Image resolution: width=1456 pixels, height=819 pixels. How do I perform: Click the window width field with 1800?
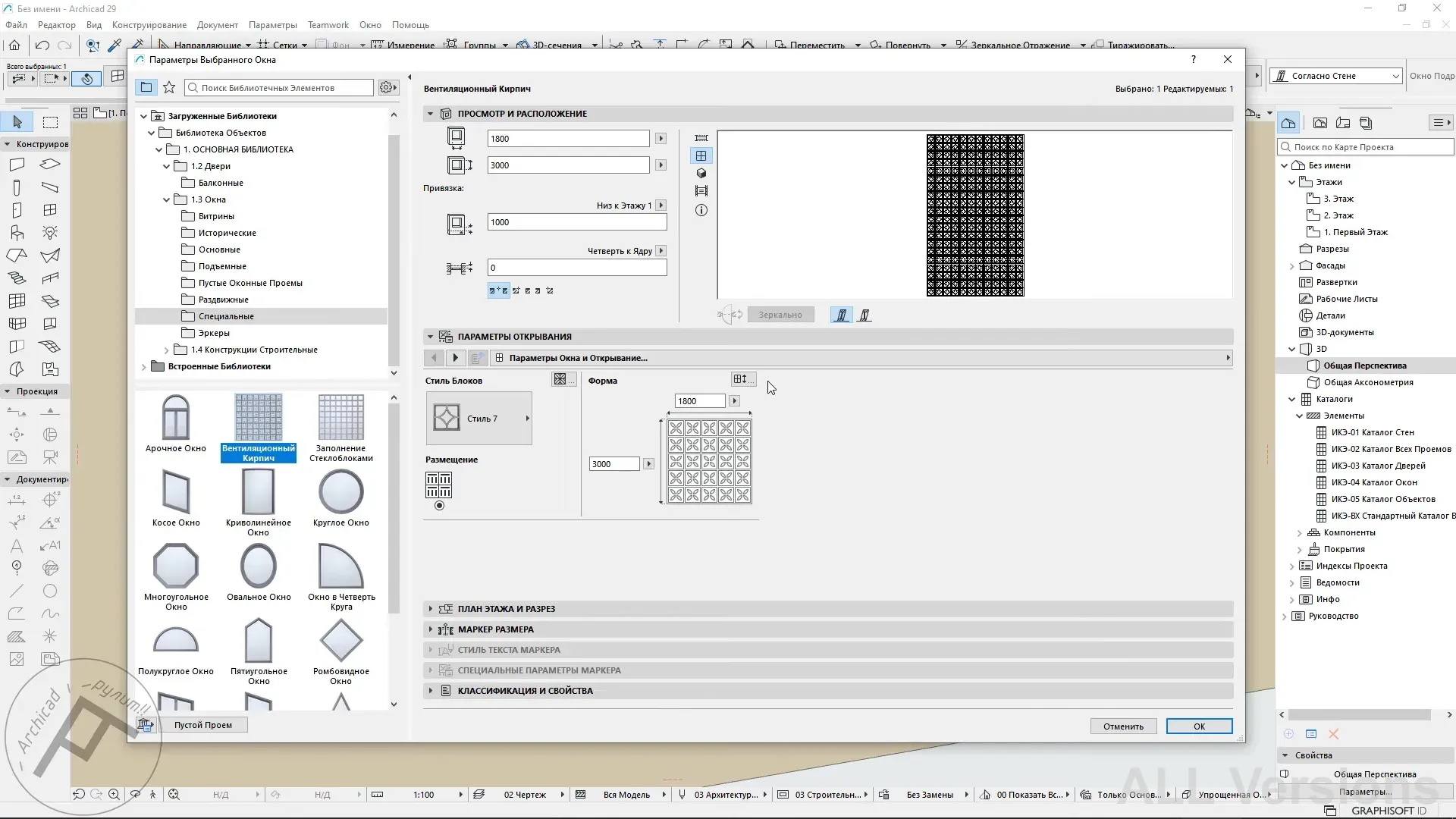pyautogui.click(x=568, y=139)
